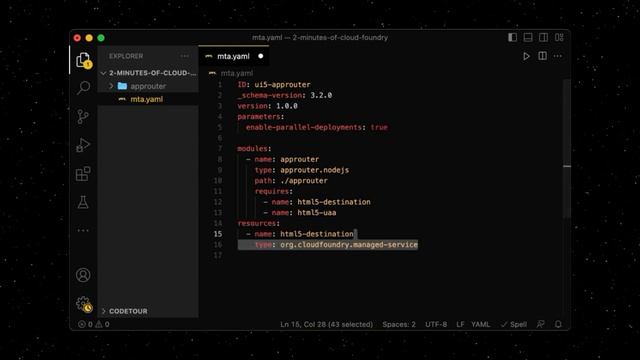This screenshot has height=360, width=640.
Task: Open the Search view
Action: click(83, 88)
